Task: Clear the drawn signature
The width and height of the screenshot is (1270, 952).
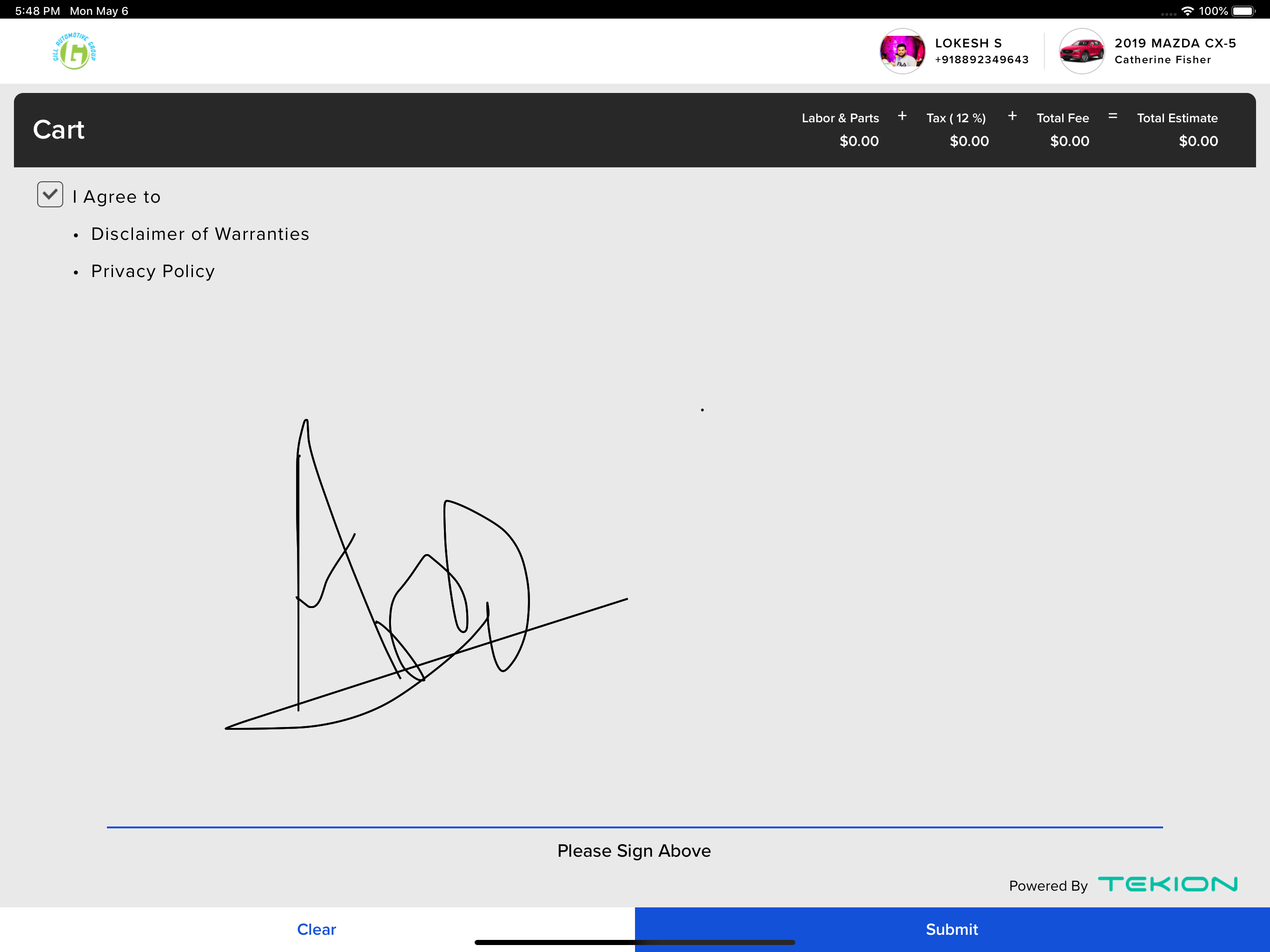Action: 317,929
